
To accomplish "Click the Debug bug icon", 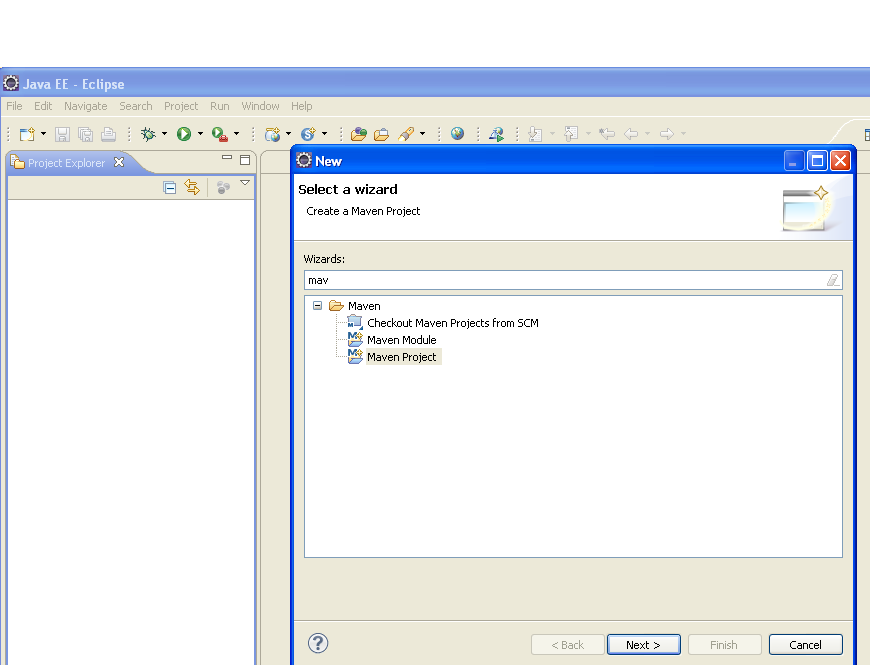I will pyautogui.click(x=148, y=134).
